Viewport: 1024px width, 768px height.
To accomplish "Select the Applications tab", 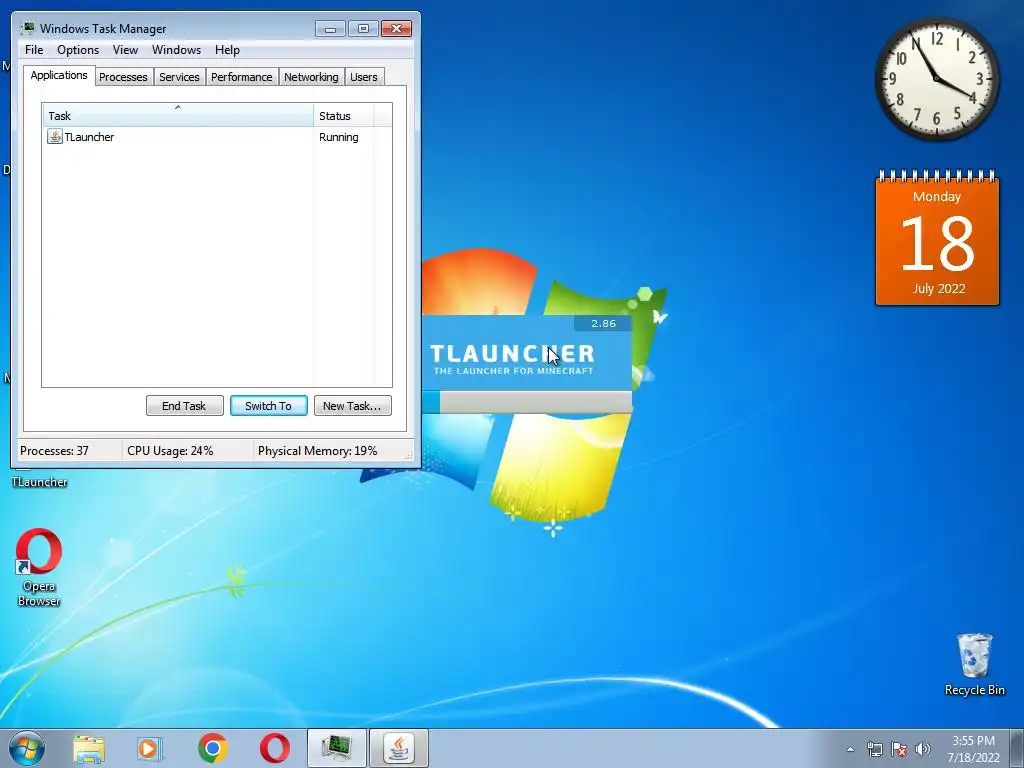I will (x=59, y=75).
